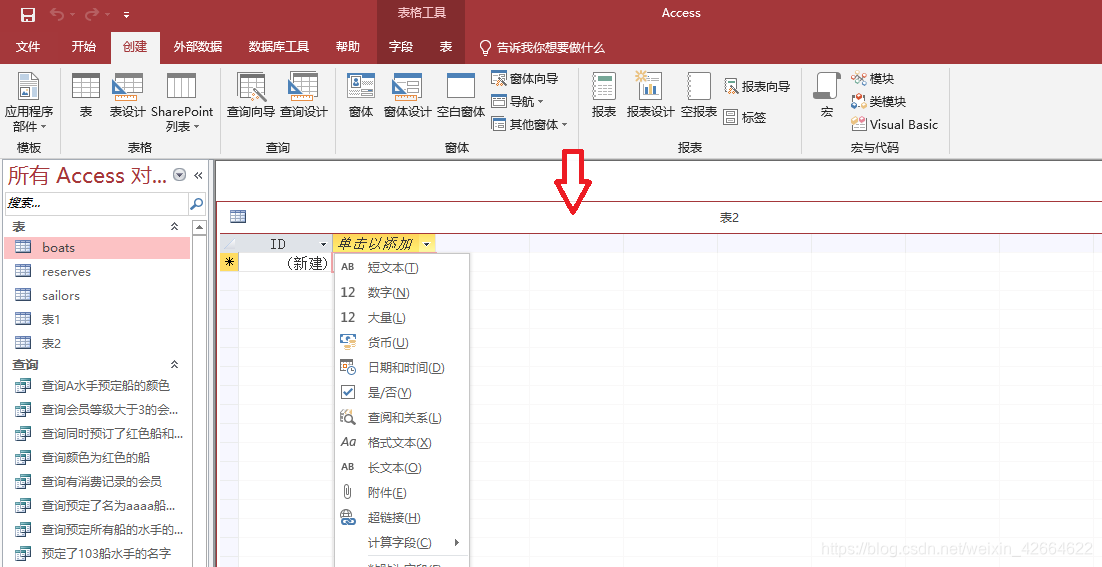Open the 单击以添加 column dropdown
Image resolution: width=1102 pixels, height=567 pixels.
[427, 244]
